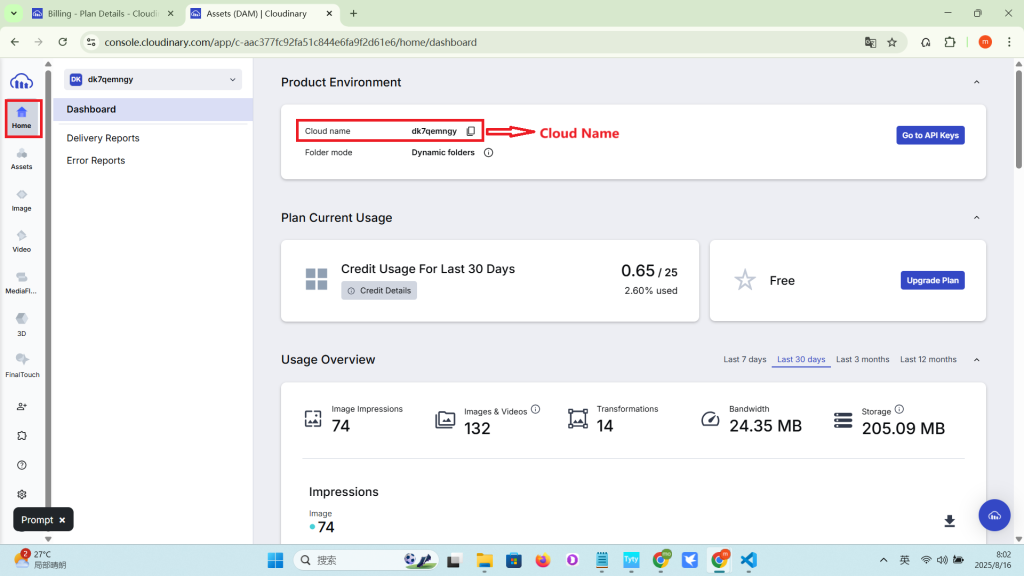Open Credit Details
The width and height of the screenshot is (1024, 576).
[x=379, y=291]
